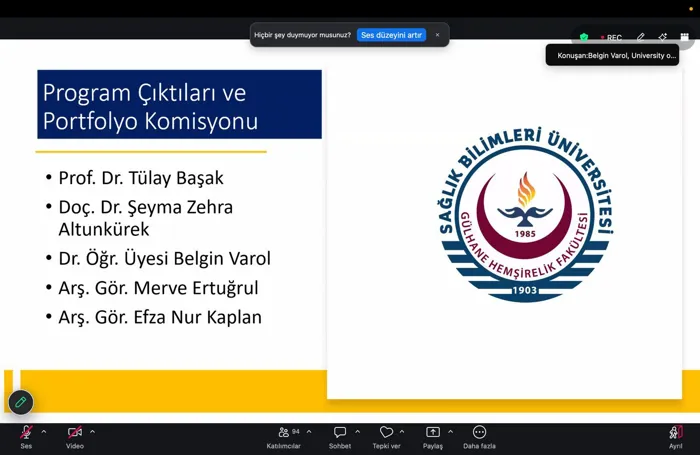Expand the arrow beside Sohbet

coord(358,432)
